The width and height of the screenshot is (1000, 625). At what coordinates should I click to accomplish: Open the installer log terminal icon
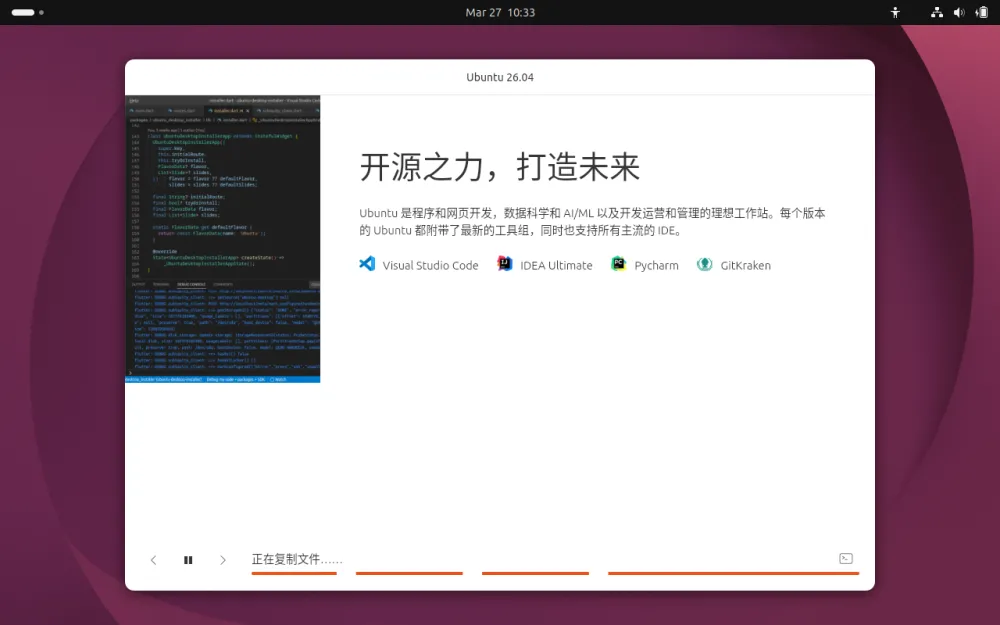846,559
